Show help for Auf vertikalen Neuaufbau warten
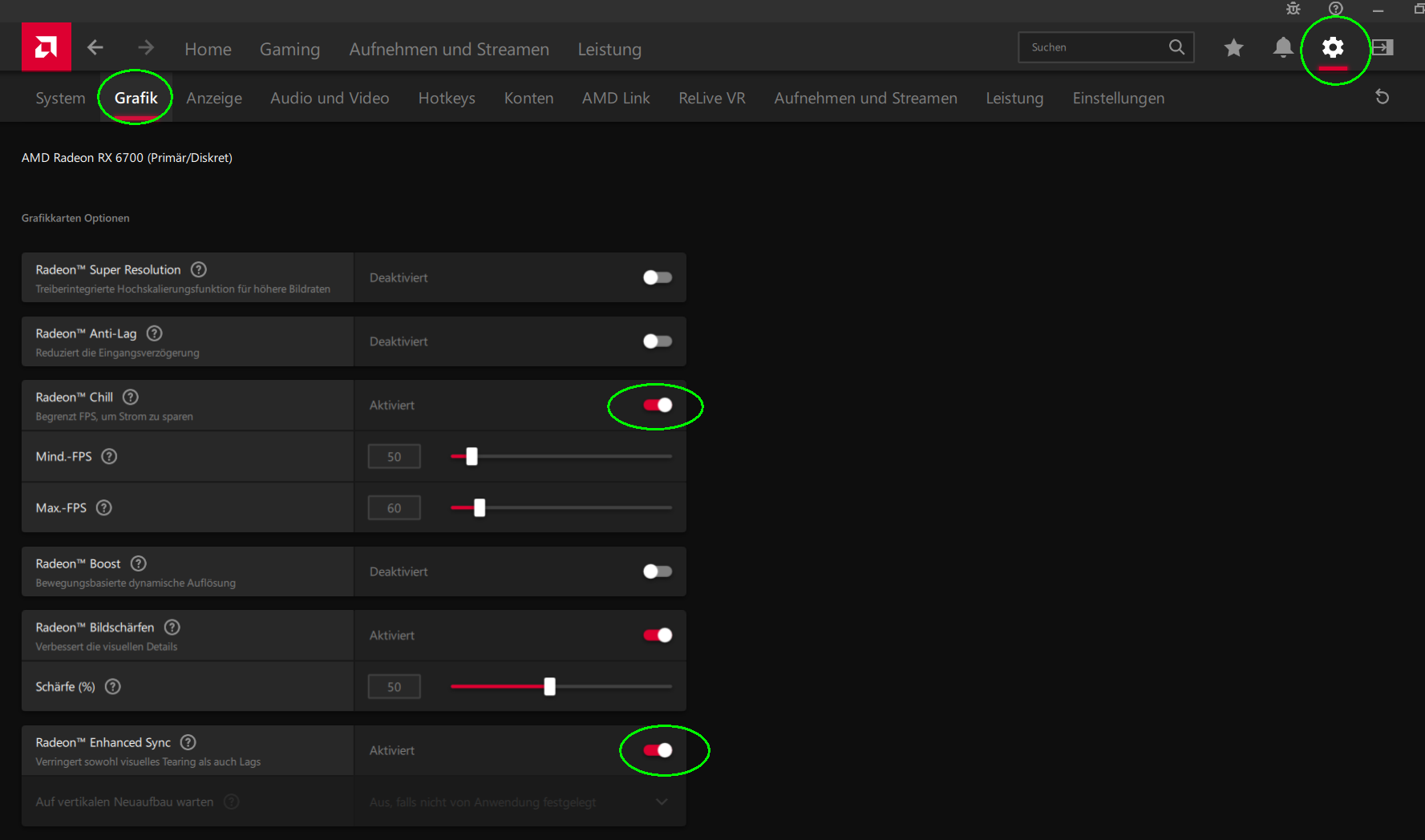Viewport: 1425px width, 840px height. [232, 802]
